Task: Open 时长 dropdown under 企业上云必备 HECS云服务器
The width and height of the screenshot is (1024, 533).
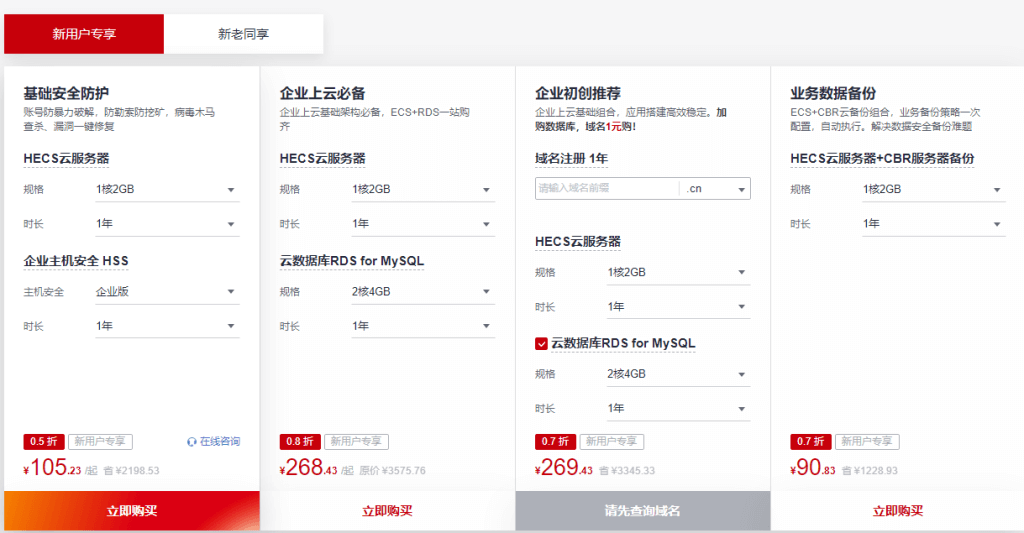Action: [x=423, y=224]
